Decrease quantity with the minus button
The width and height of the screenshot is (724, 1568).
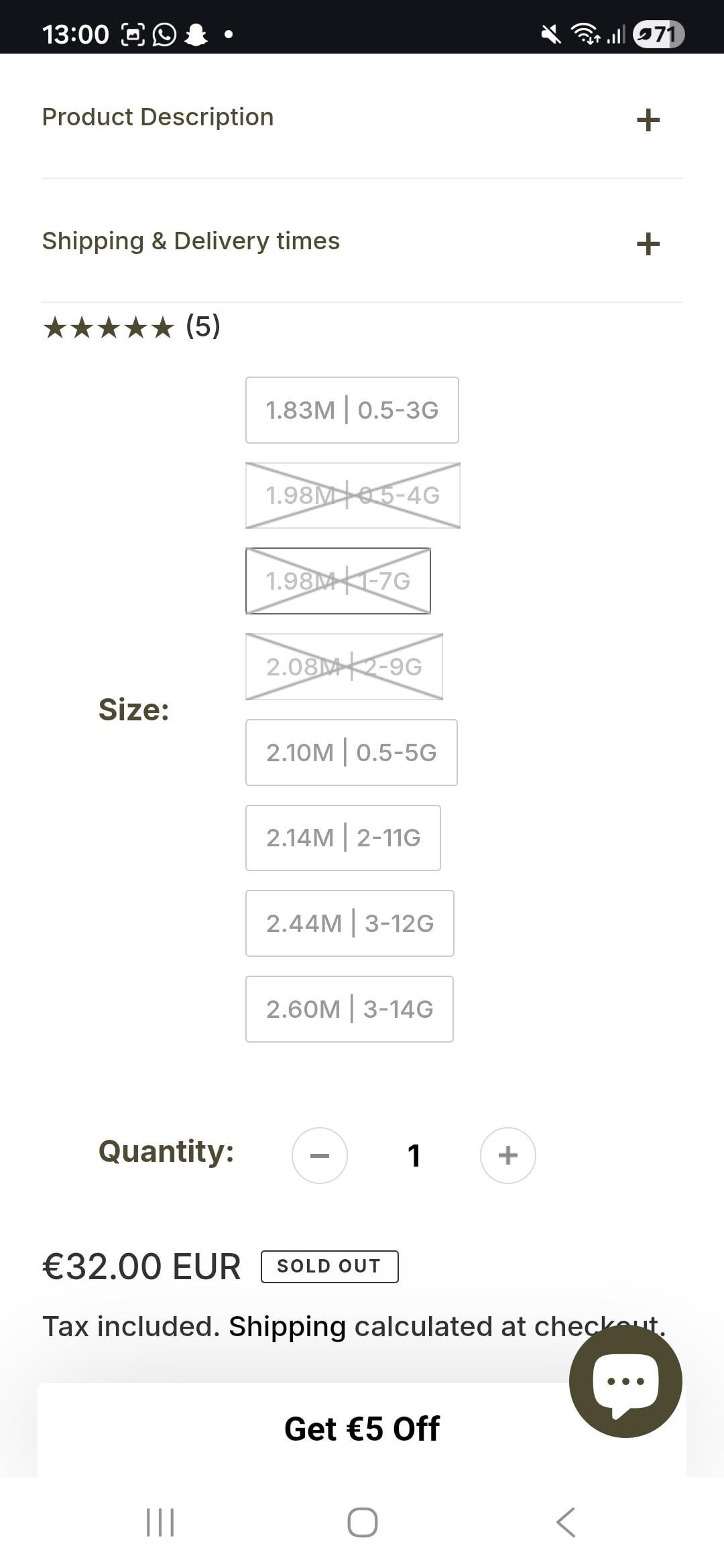(320, 1155)
